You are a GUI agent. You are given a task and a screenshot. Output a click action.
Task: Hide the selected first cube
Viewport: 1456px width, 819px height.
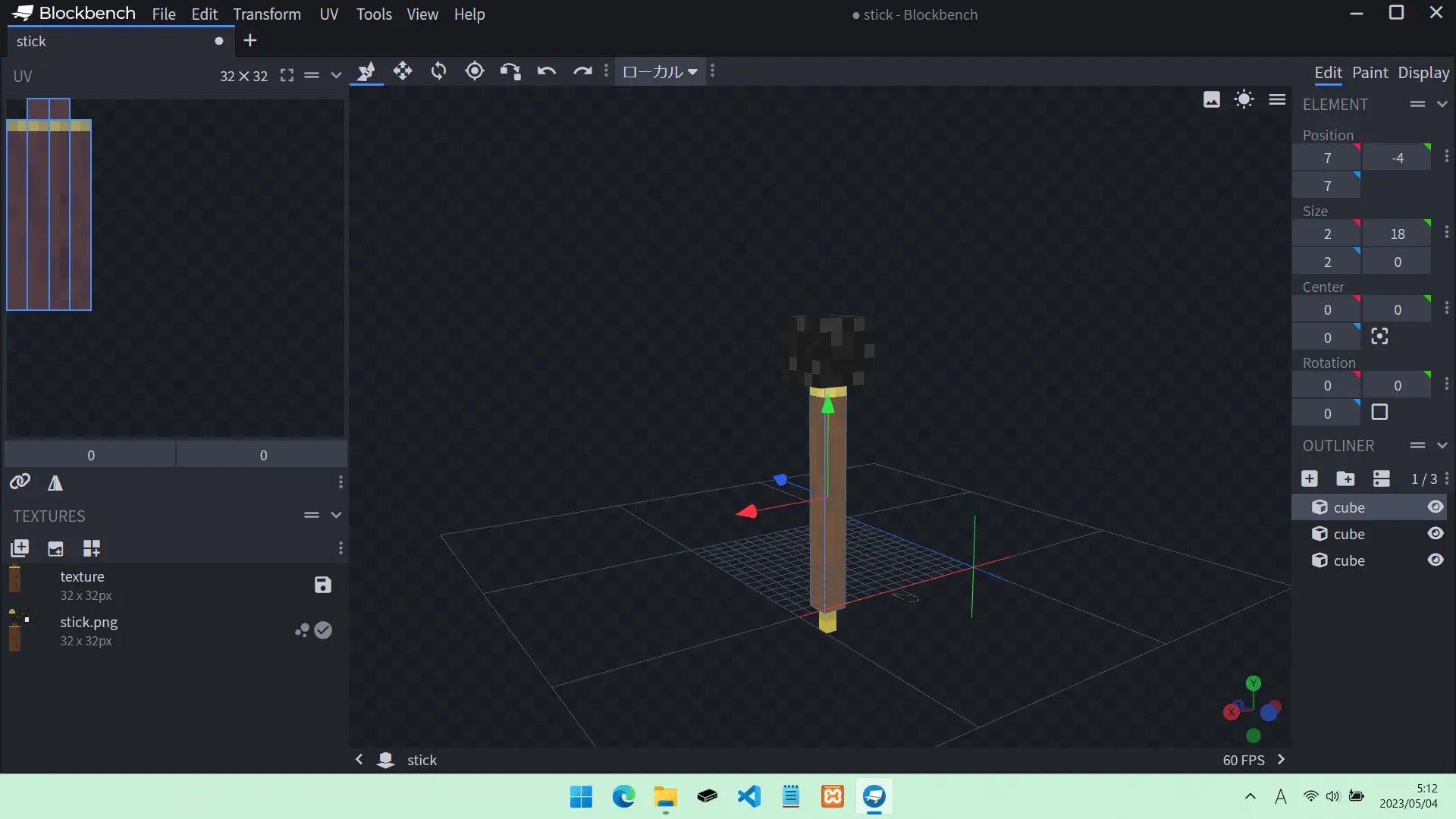pos(1436,507)
